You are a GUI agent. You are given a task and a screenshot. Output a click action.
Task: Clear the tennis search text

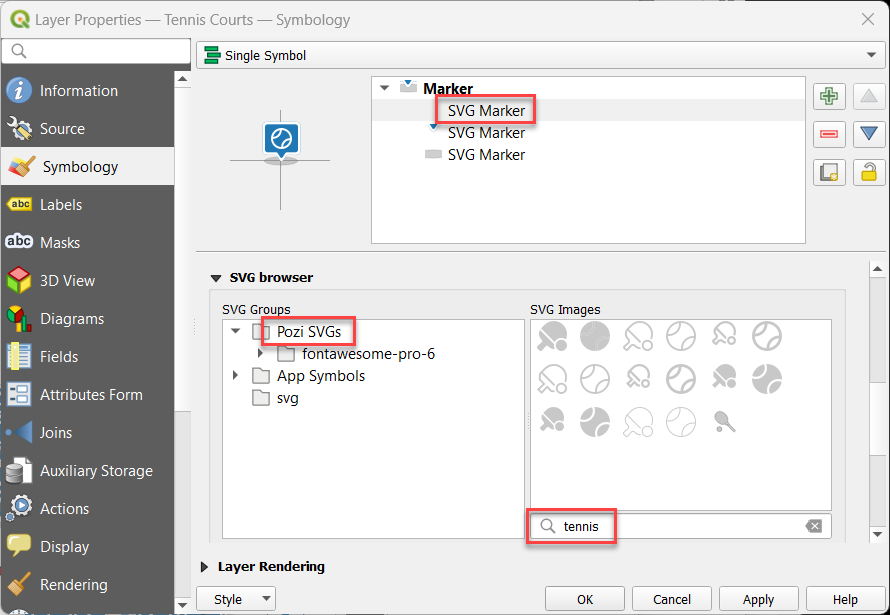pos(814,526)
